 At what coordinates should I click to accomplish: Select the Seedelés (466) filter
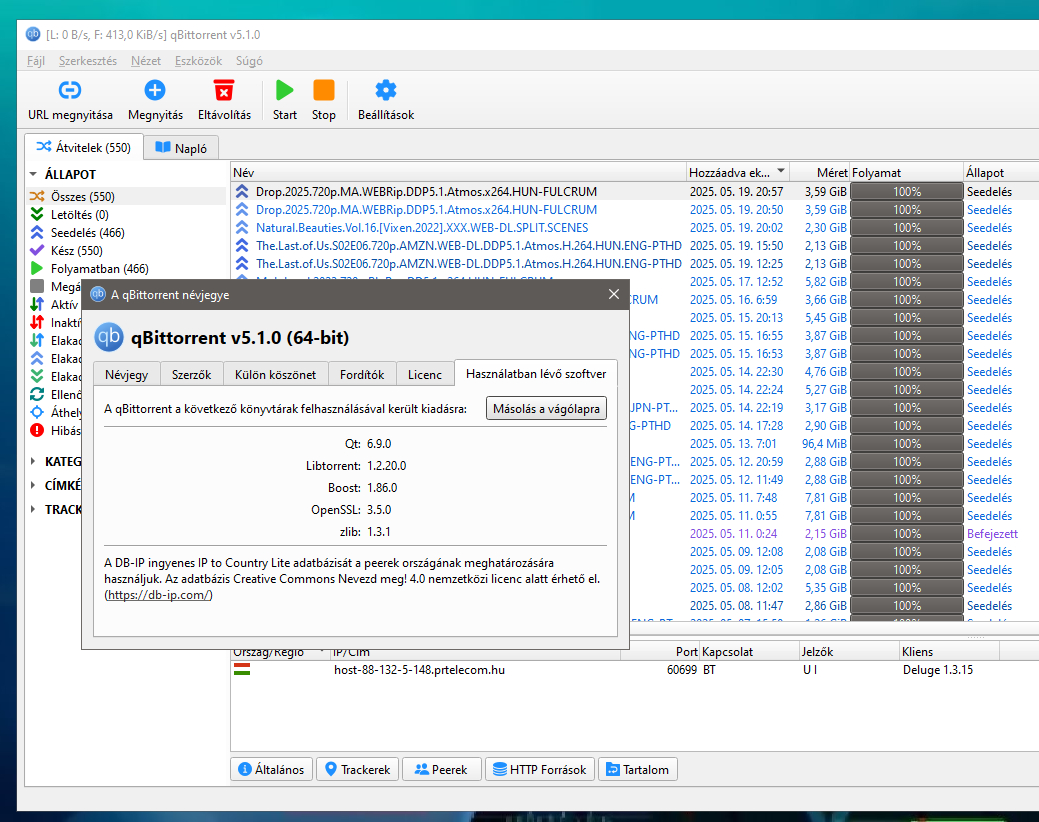point(87,232)
